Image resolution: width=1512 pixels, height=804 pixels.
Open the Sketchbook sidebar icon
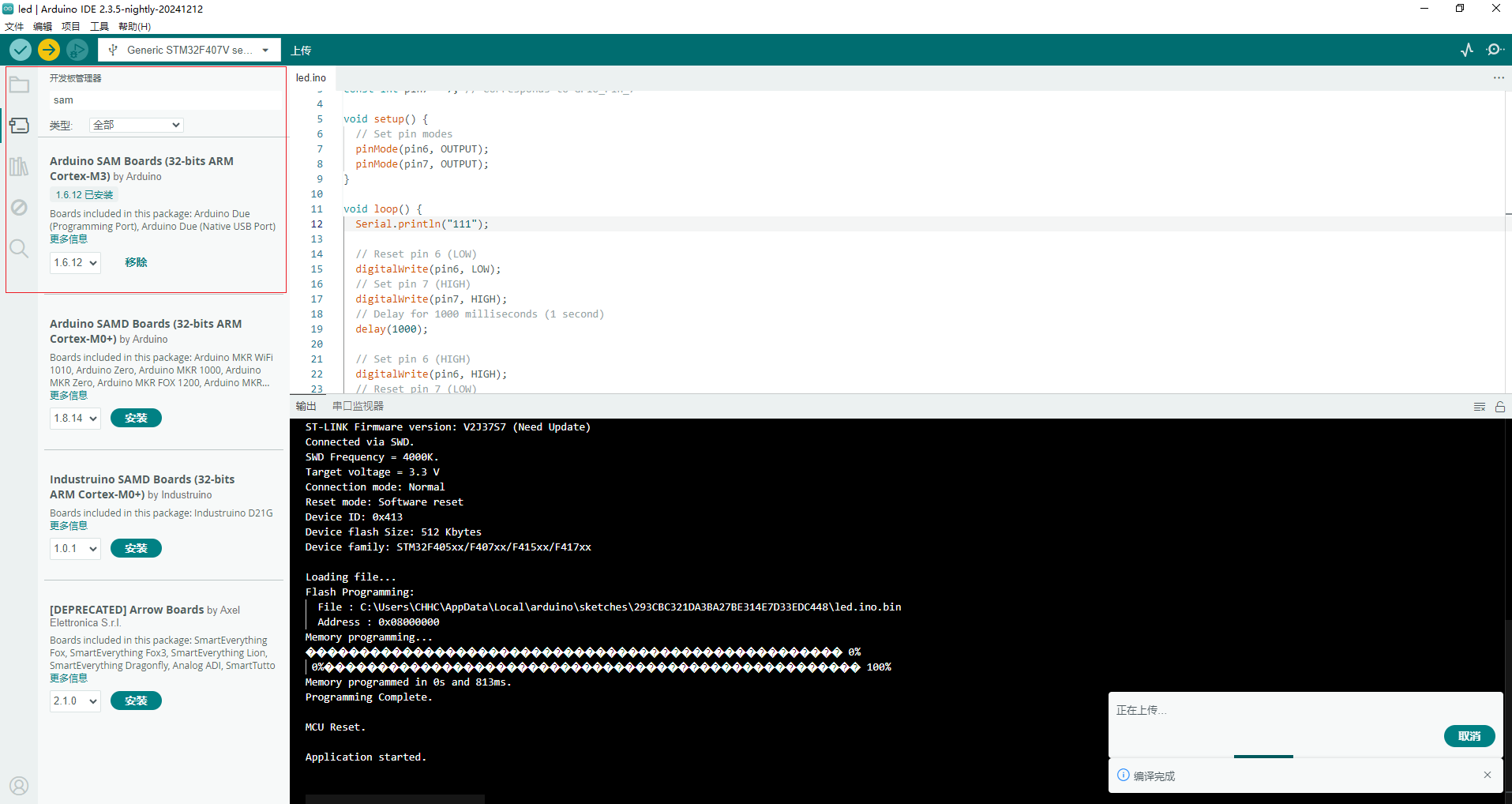click(x=19, y=84)
